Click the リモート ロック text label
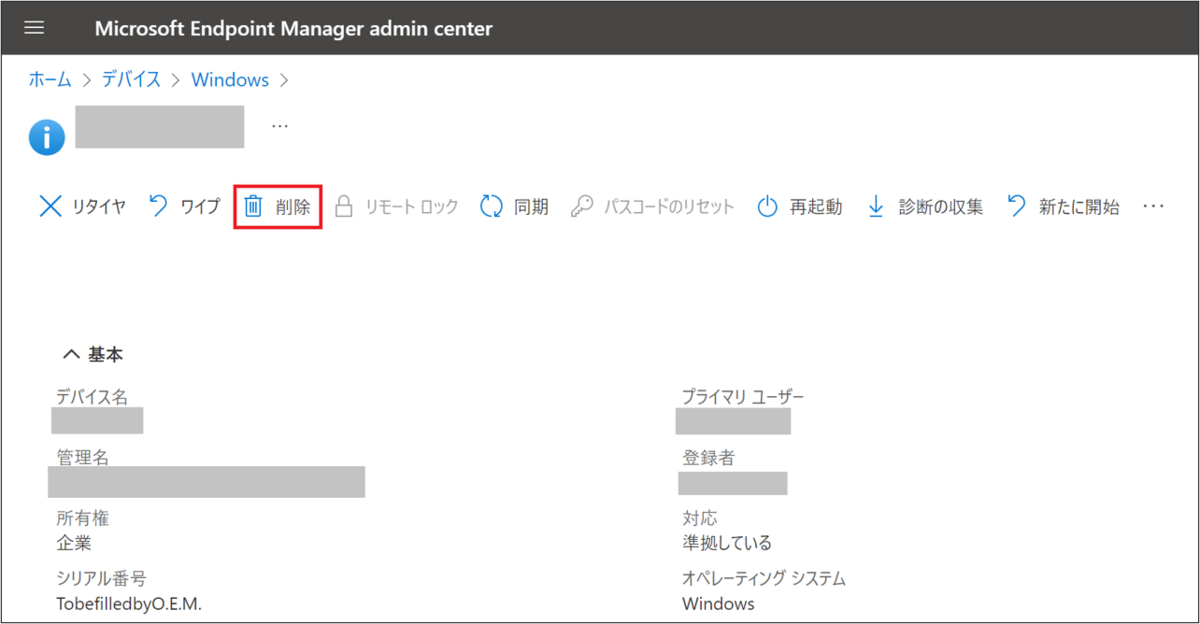Screen dimensions: 1200x624 click(x=412, y=207)
